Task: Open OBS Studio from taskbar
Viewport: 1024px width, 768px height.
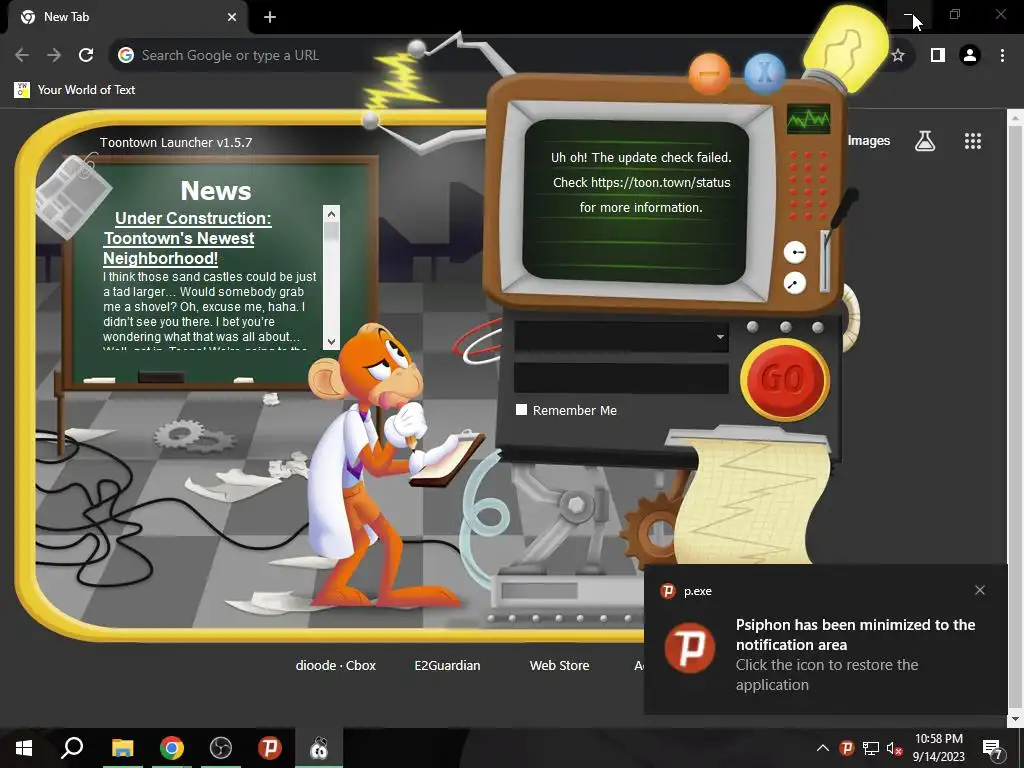Action: pos(221,748)
